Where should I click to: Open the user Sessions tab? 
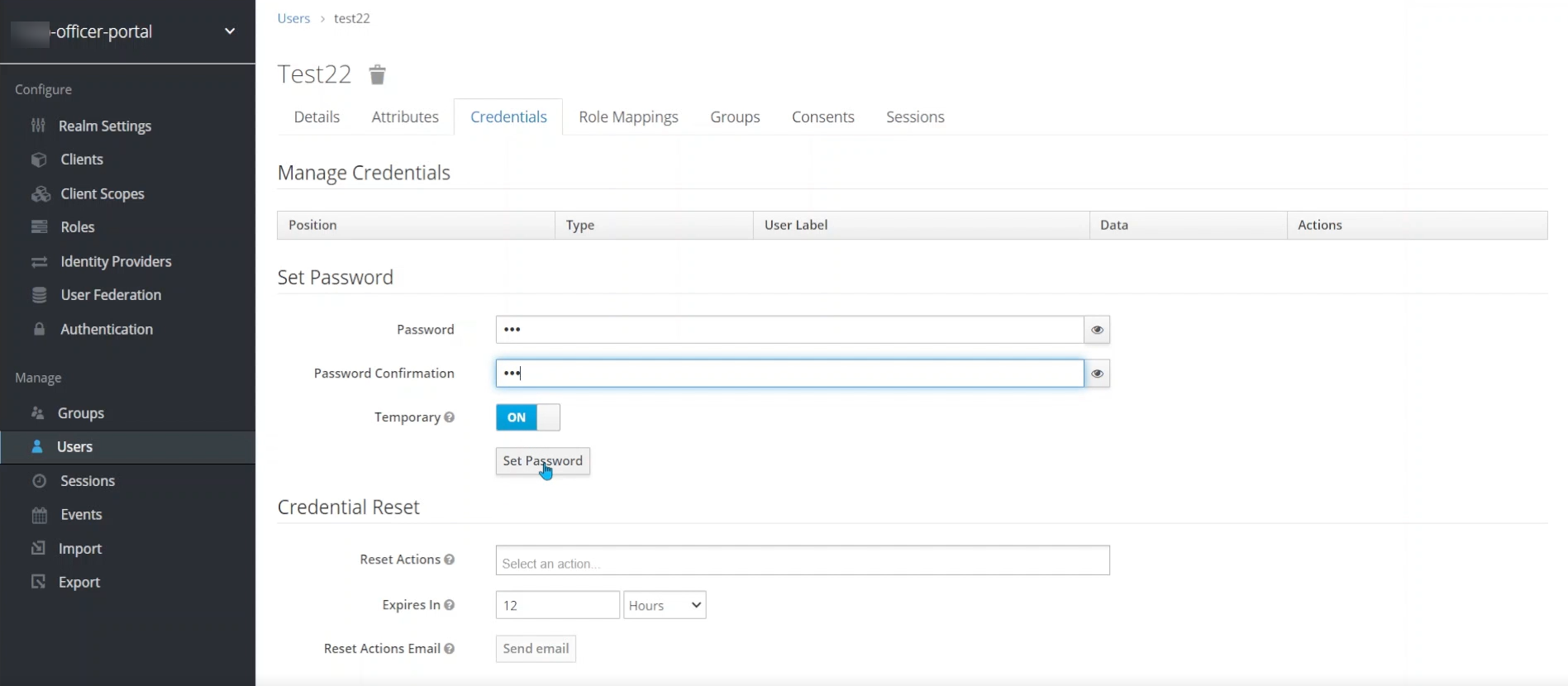pos(915,117)
